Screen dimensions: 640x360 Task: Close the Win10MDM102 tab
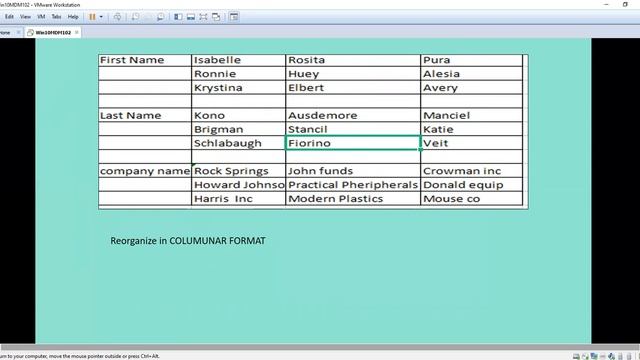76,32
